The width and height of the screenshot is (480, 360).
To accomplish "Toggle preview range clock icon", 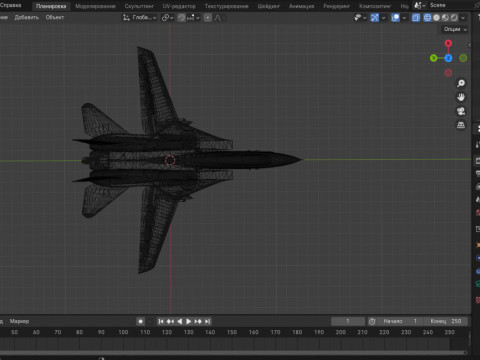I will tap(372, 321).
